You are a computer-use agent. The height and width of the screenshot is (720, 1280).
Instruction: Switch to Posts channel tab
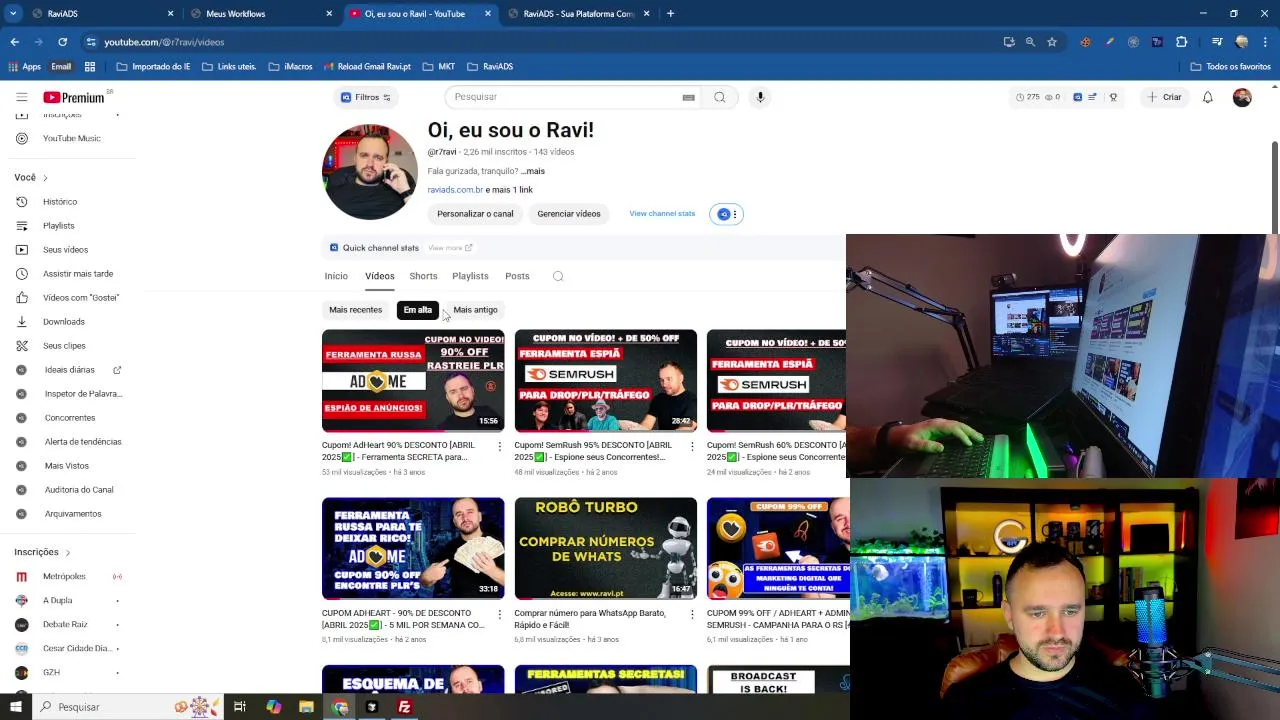517,276
